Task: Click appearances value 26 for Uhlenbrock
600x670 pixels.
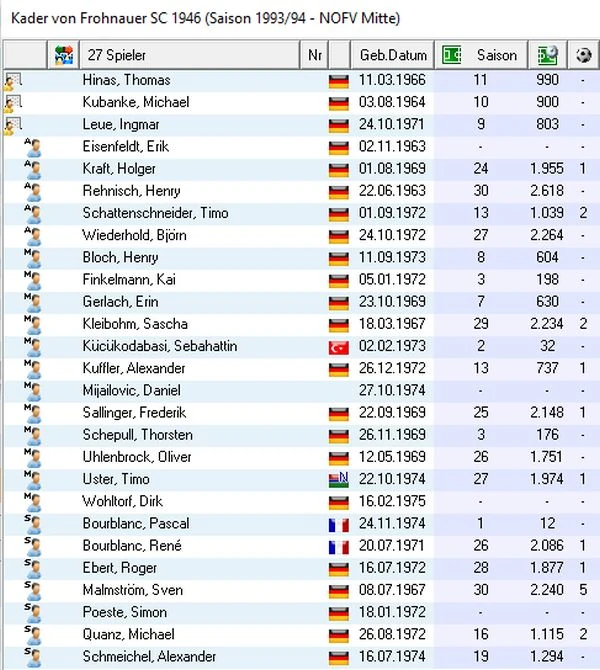Action: [481, 457]
